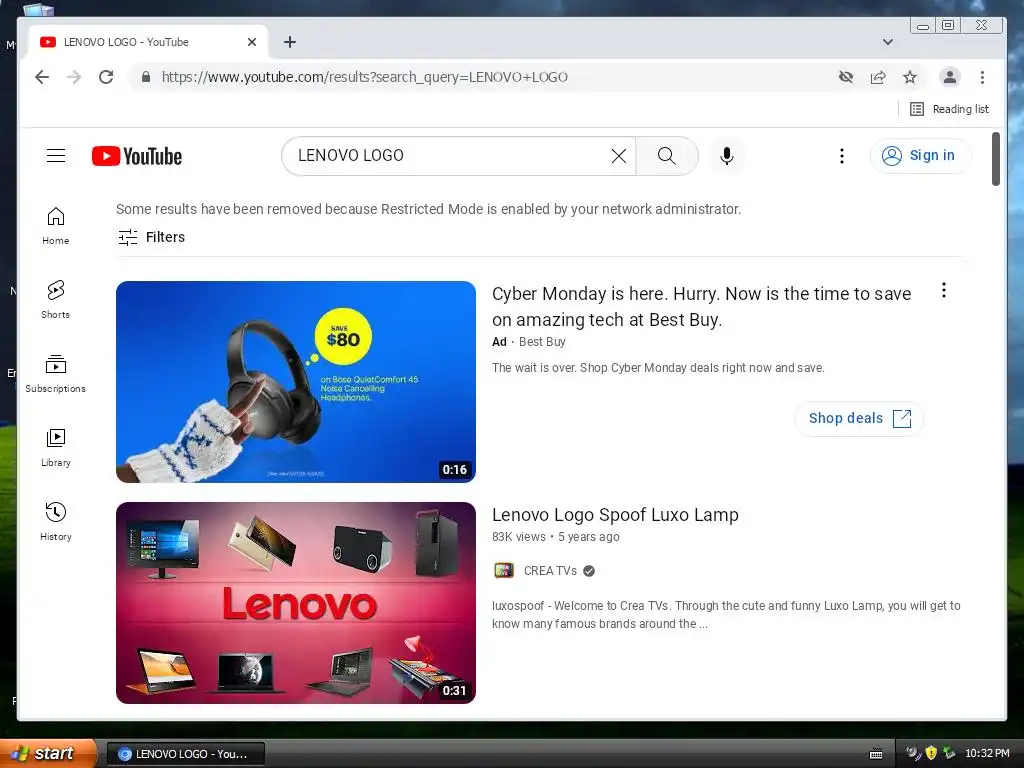Click the Shop deals button
The height and width of the screenshot is (768, 1024).
(859, 418)
